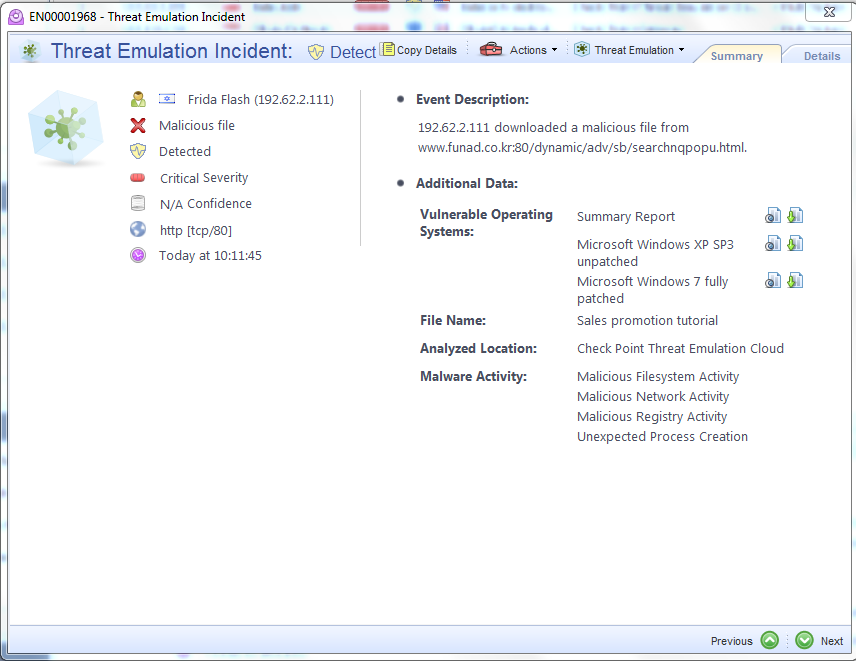View the Summary Report icon
This screenshot has height=661, width=856.
pos(773,216)
